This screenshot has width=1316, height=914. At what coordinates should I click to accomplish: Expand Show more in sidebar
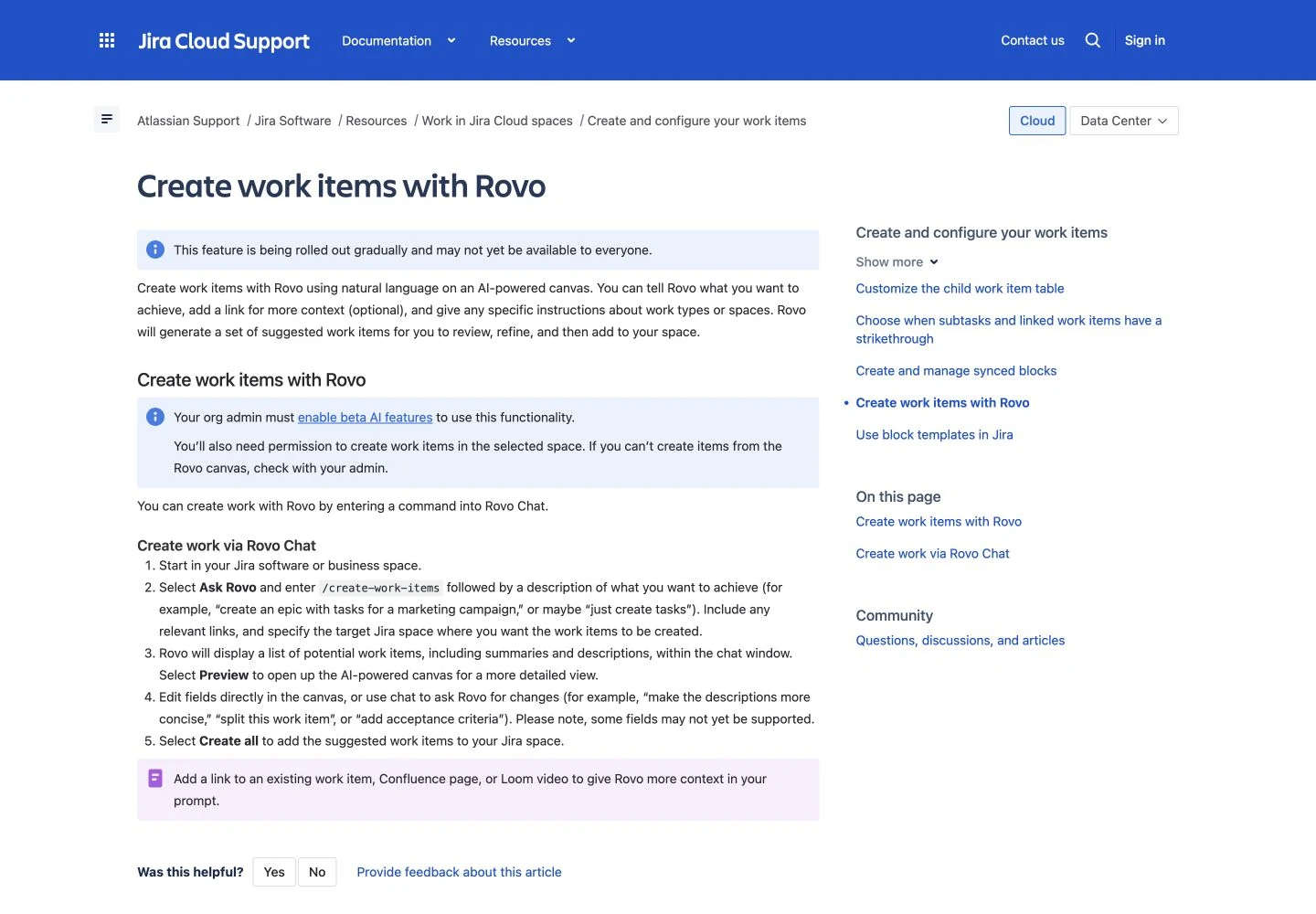897,262
